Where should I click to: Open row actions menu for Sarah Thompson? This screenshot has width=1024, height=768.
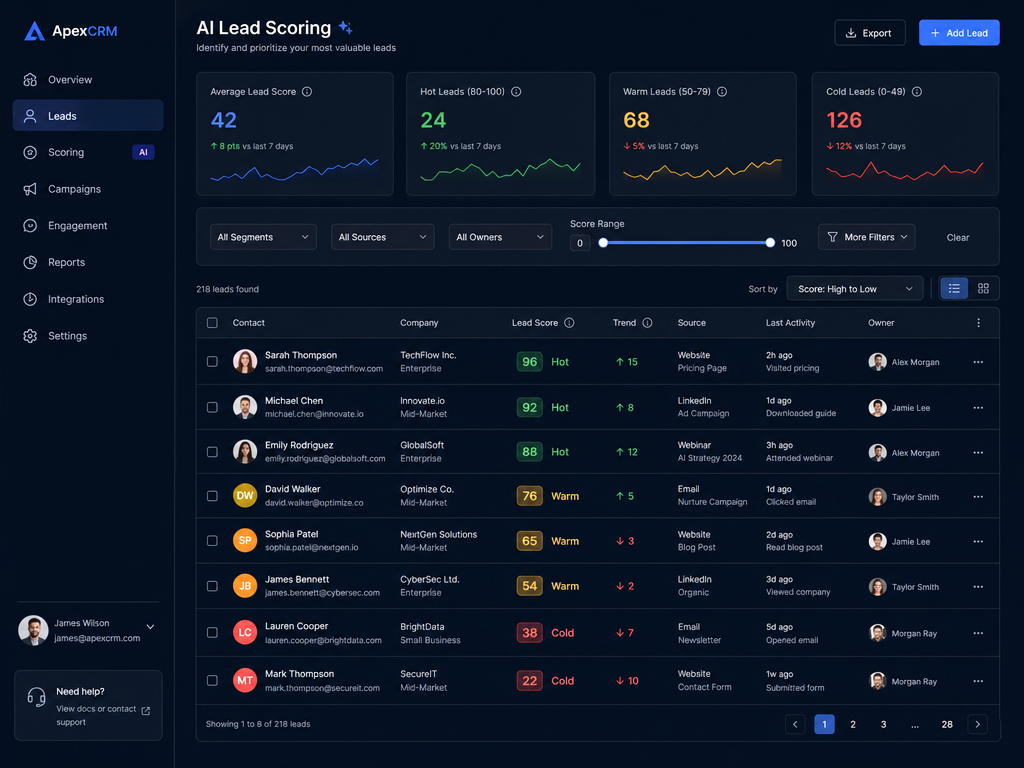coord(978,362)
